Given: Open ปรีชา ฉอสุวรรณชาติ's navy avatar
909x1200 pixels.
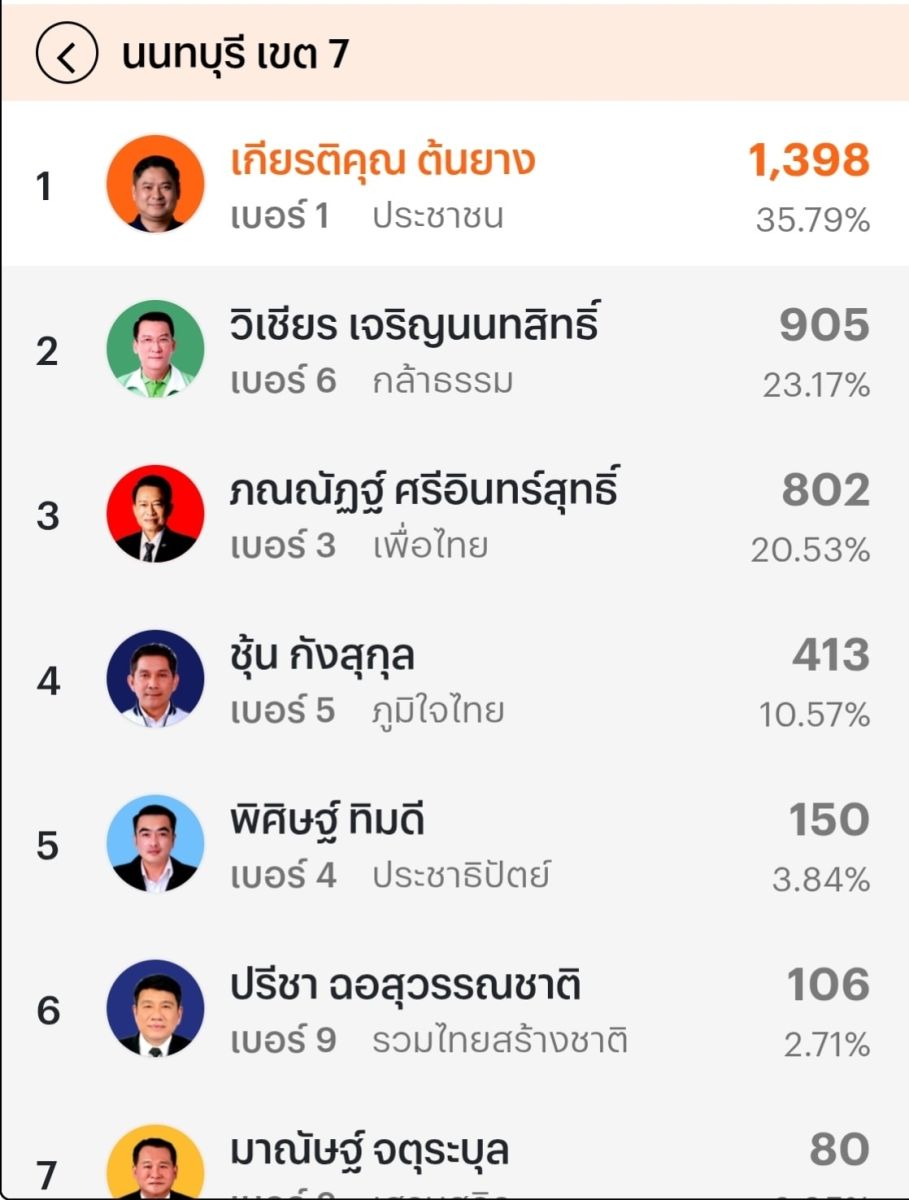Looking at the screenshot, I should 155,1009.
